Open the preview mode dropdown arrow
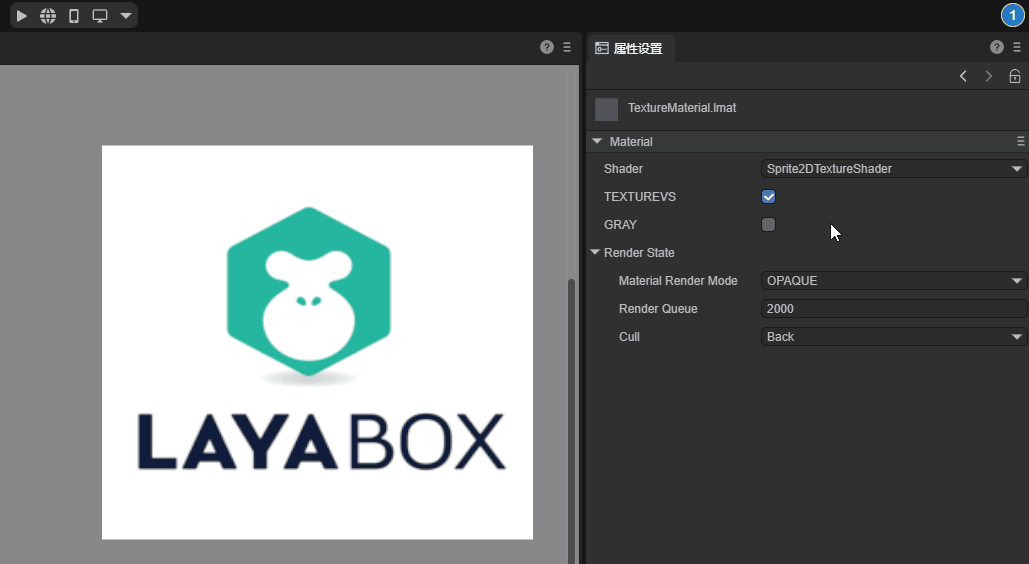This screenshot has height=564, width=1029. pos(125,16)
